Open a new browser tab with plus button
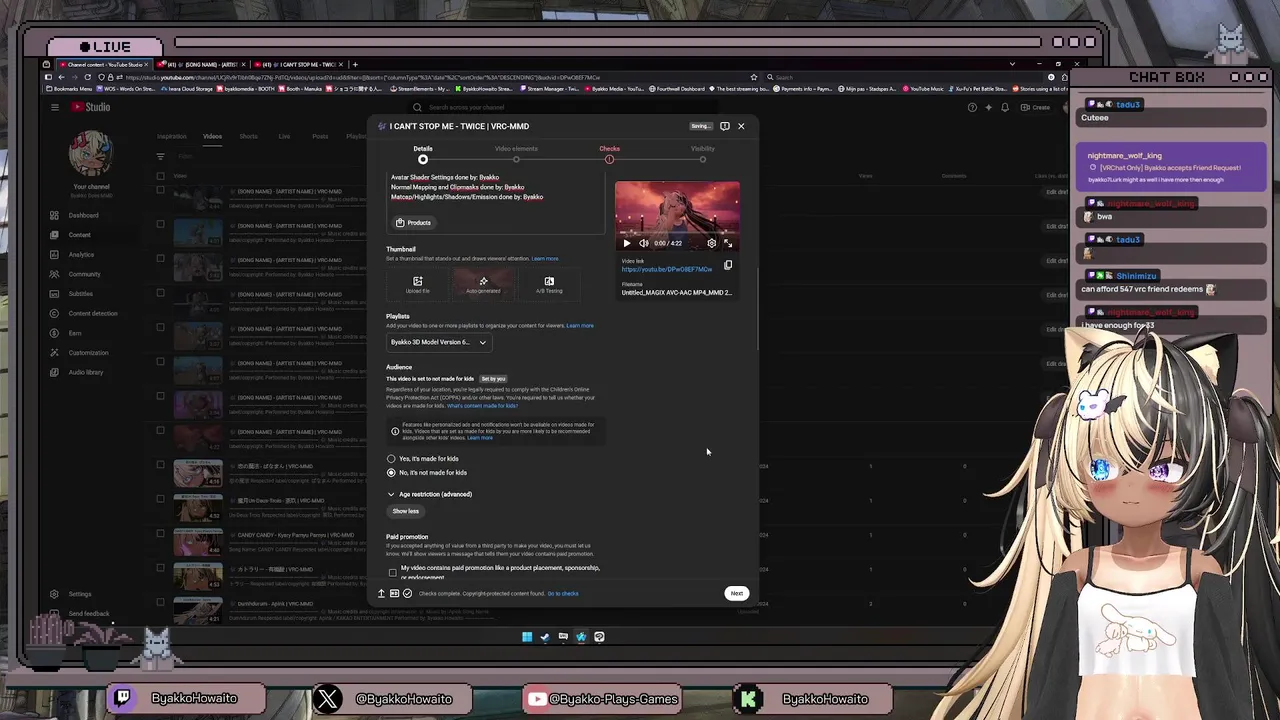Viewport: 1280px width, 720px height. point(354,65)
